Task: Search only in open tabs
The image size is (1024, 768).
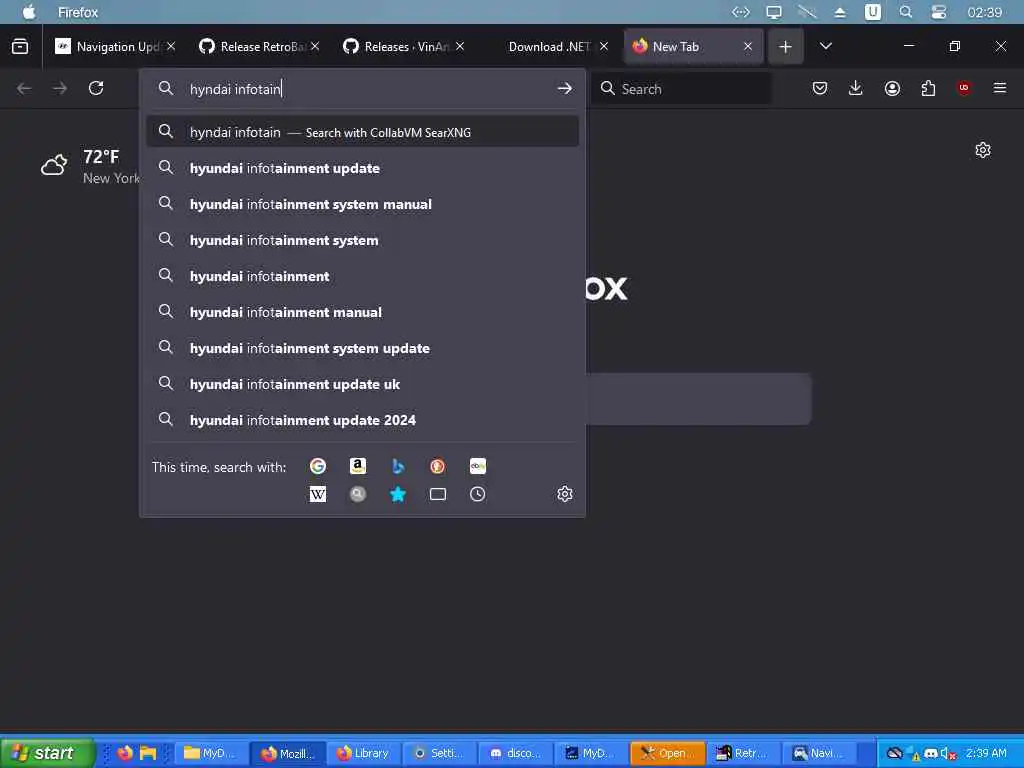Action: [438, 494]
